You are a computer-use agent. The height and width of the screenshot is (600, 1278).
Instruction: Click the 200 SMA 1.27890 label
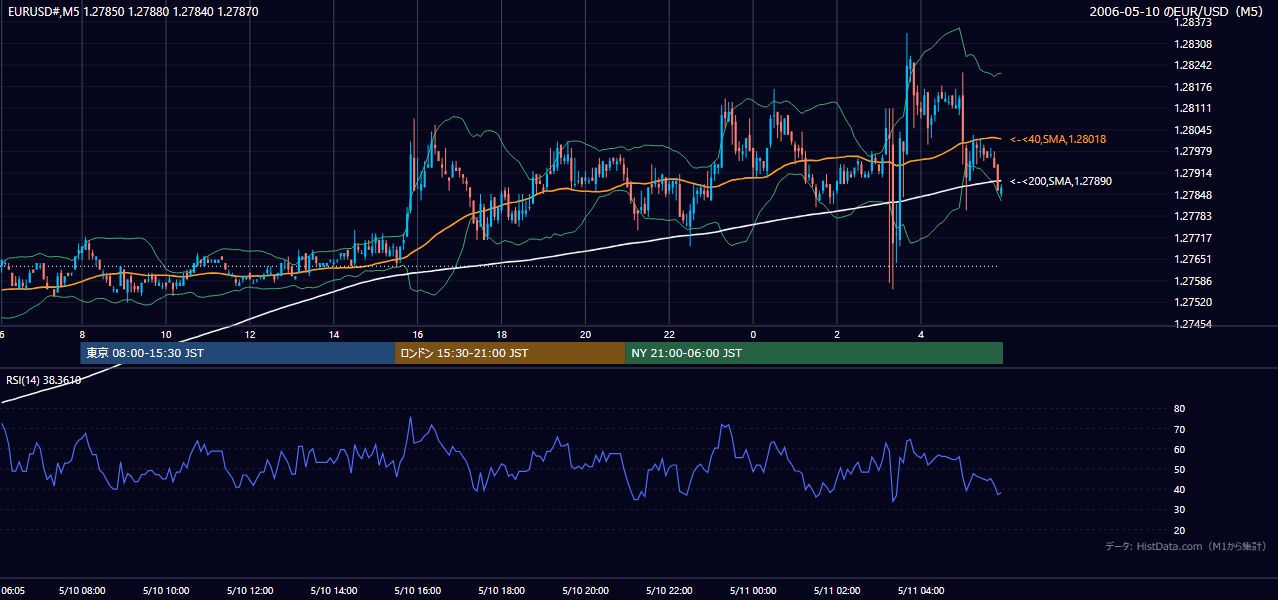[1061, 181]
